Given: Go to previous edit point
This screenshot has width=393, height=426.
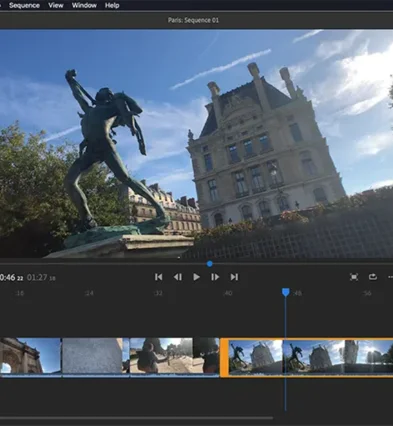Looking at the screenshot, I should pos(159,277).
